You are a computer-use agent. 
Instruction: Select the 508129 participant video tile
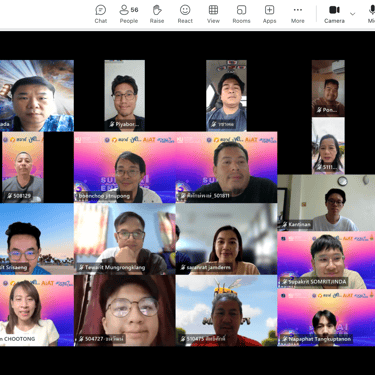click(23, 167)
